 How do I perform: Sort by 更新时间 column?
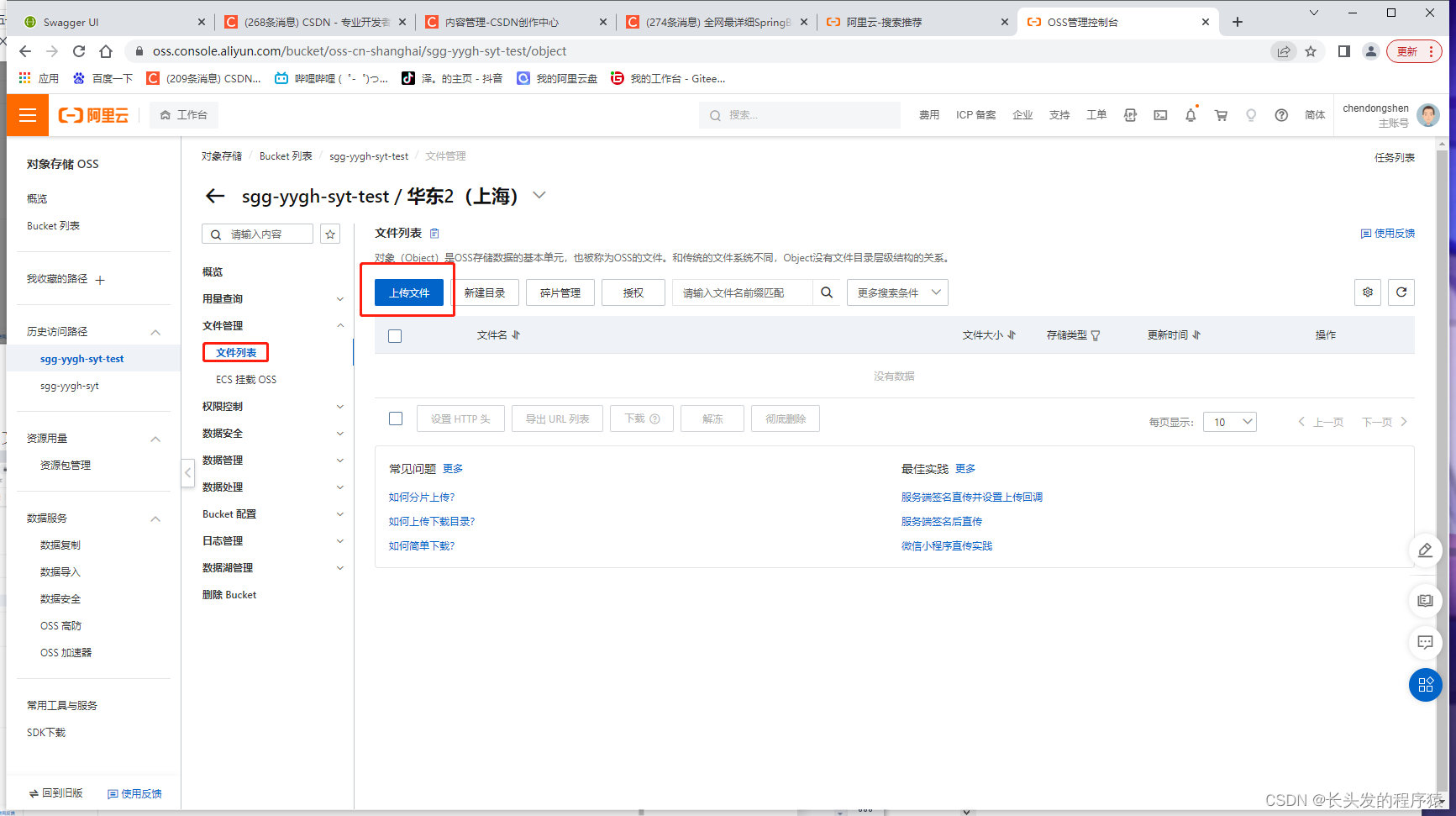(1196, 335)
